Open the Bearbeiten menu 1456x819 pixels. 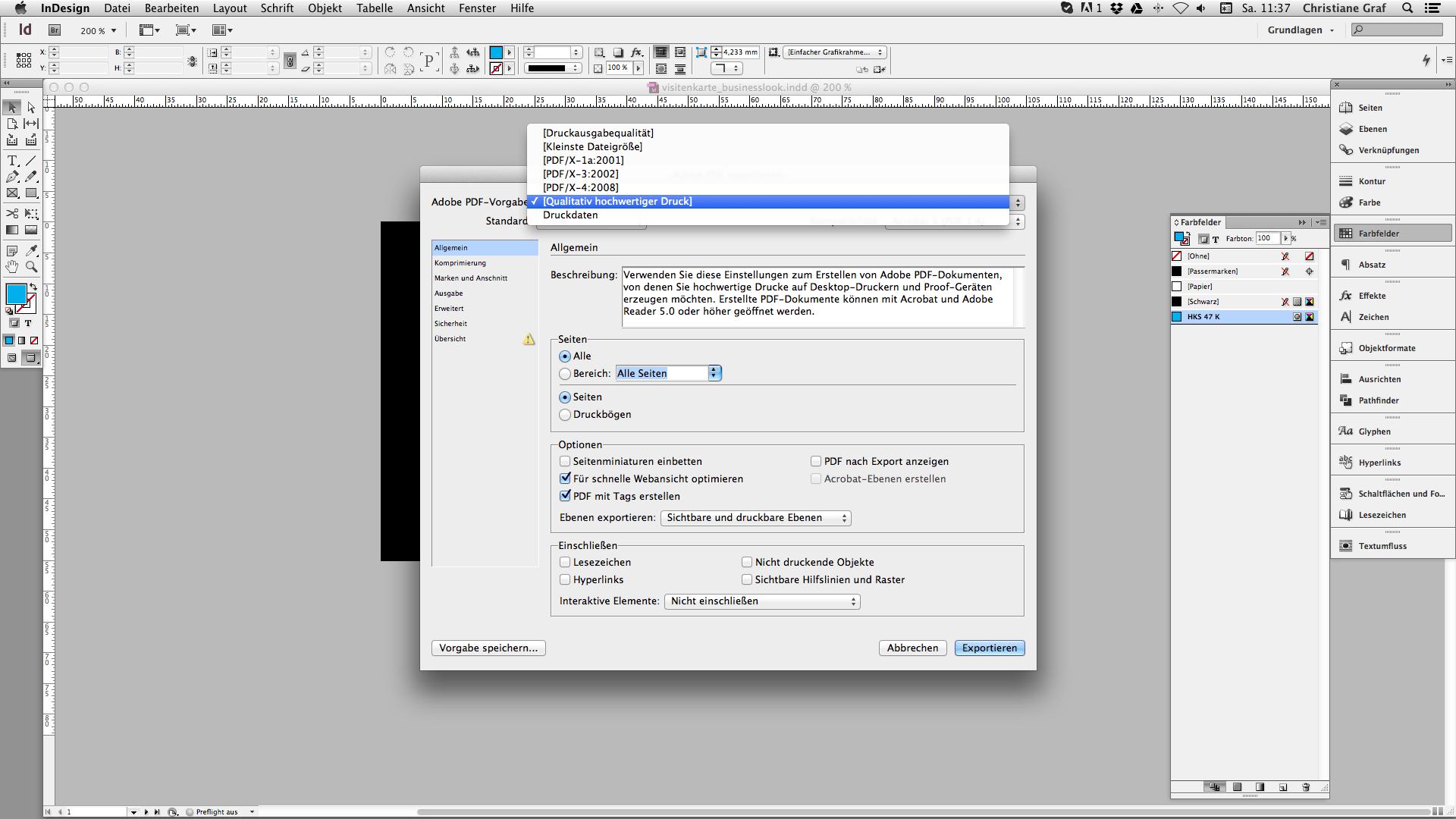click(x=171, y=8)
